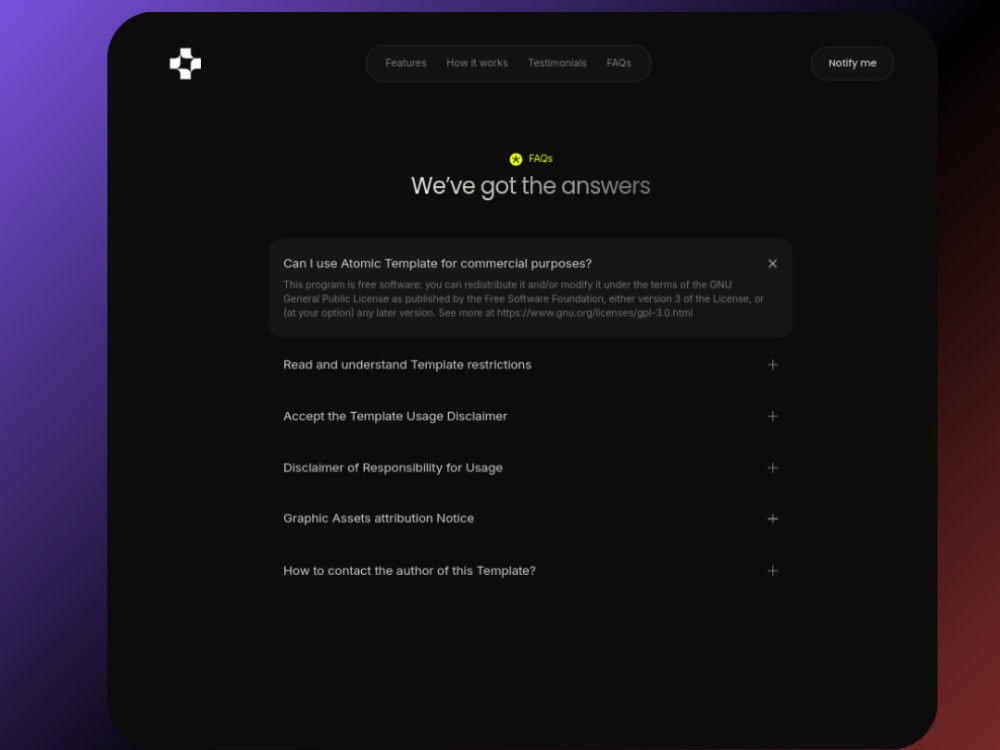Screen dimensions: 1000x750
Task: Click the 'We've got the answers' heading
Action: 531,186
